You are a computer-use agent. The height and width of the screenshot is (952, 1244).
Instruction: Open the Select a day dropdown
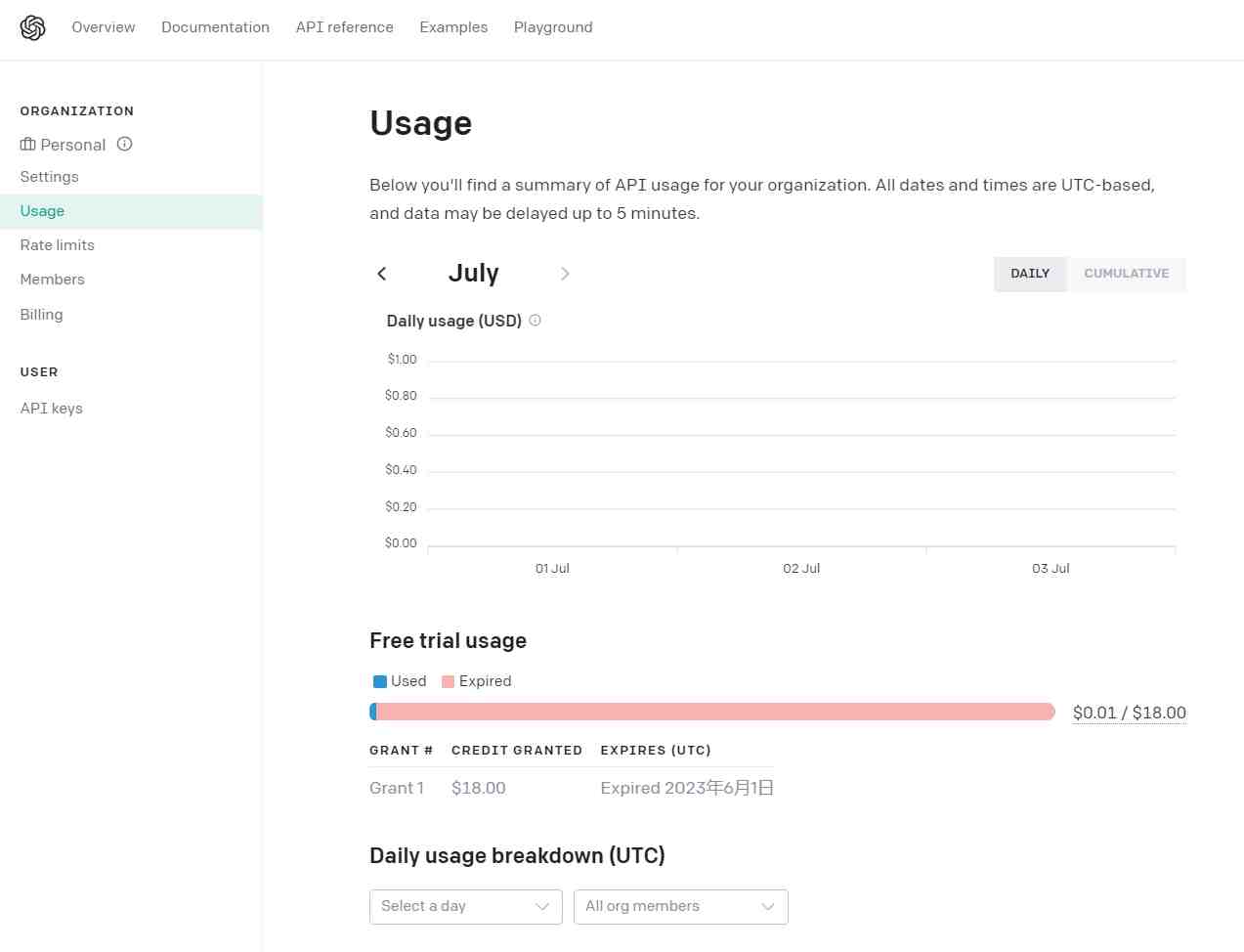[465, 906]
